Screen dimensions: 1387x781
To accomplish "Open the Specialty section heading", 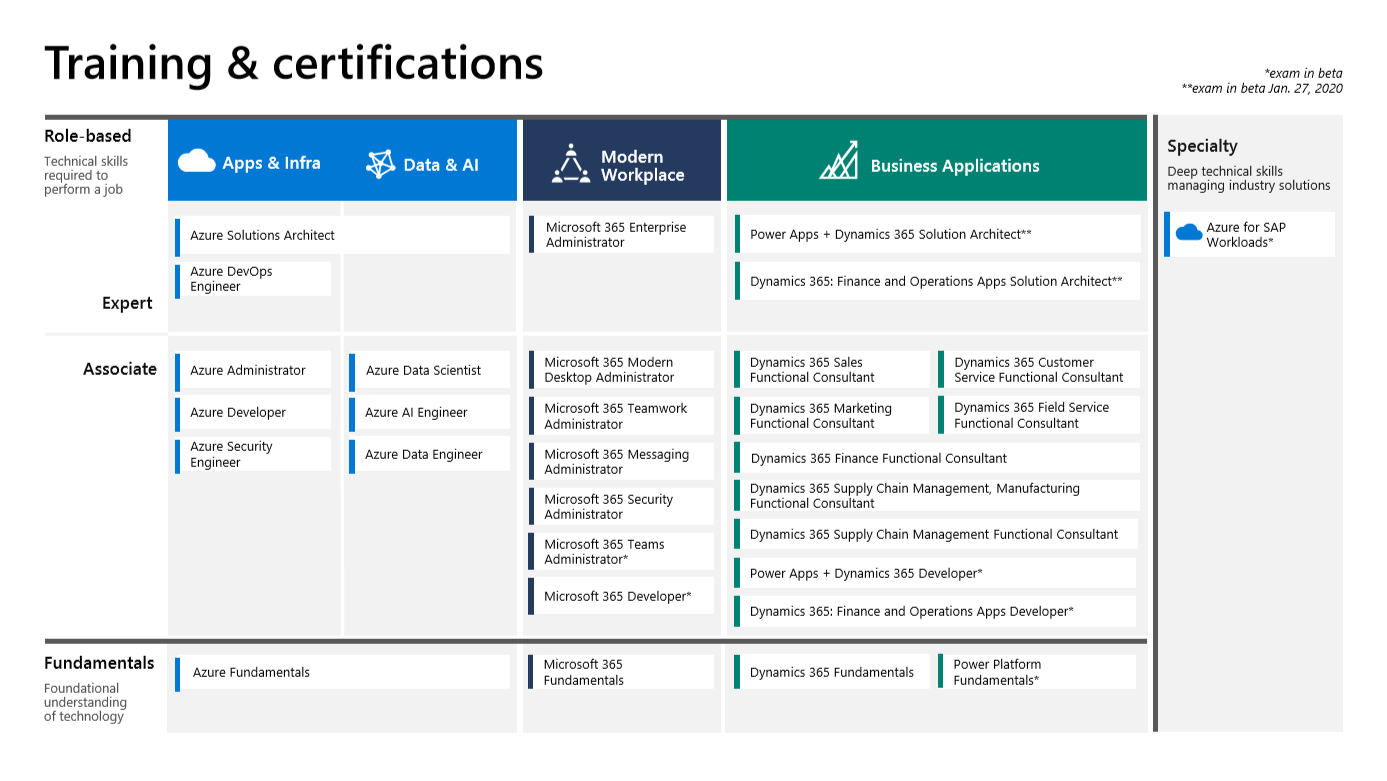I will pos(1202,146).
